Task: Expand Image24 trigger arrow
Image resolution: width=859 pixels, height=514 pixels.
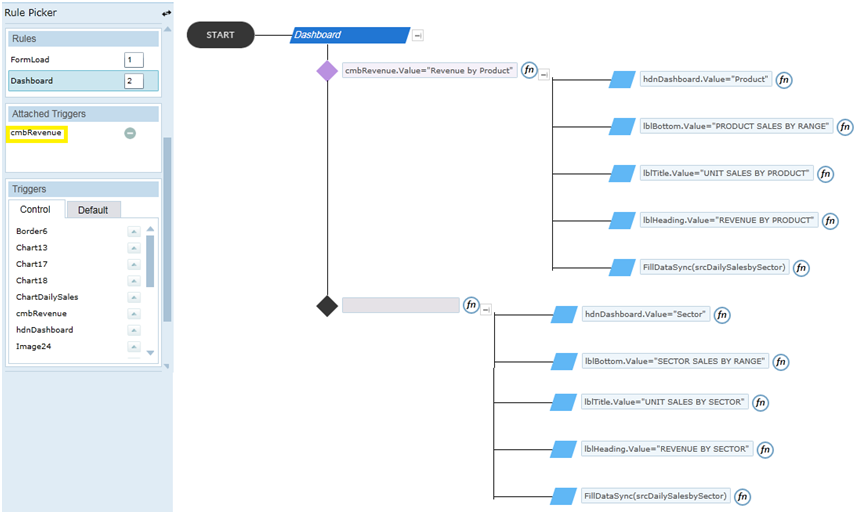Action: (x=134, y=347)
